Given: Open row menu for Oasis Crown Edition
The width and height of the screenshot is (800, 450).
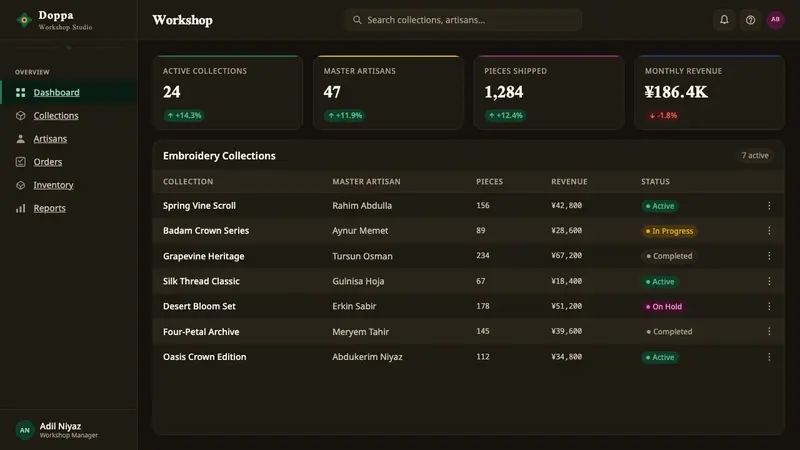Looking at the screenshot, I should pyautogui.click(x=769, y=357).
